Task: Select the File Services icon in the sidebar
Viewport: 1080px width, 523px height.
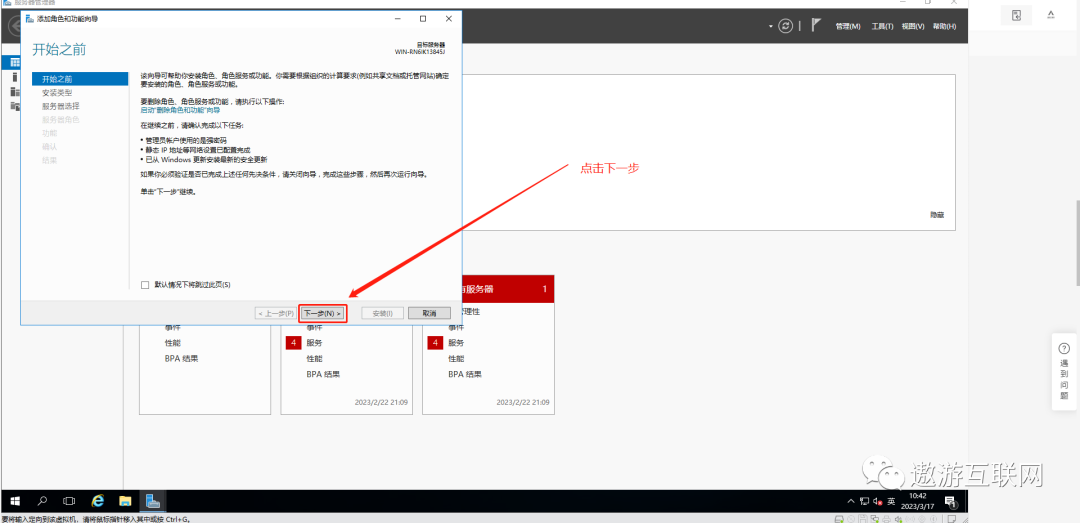Action: (14, 105)
